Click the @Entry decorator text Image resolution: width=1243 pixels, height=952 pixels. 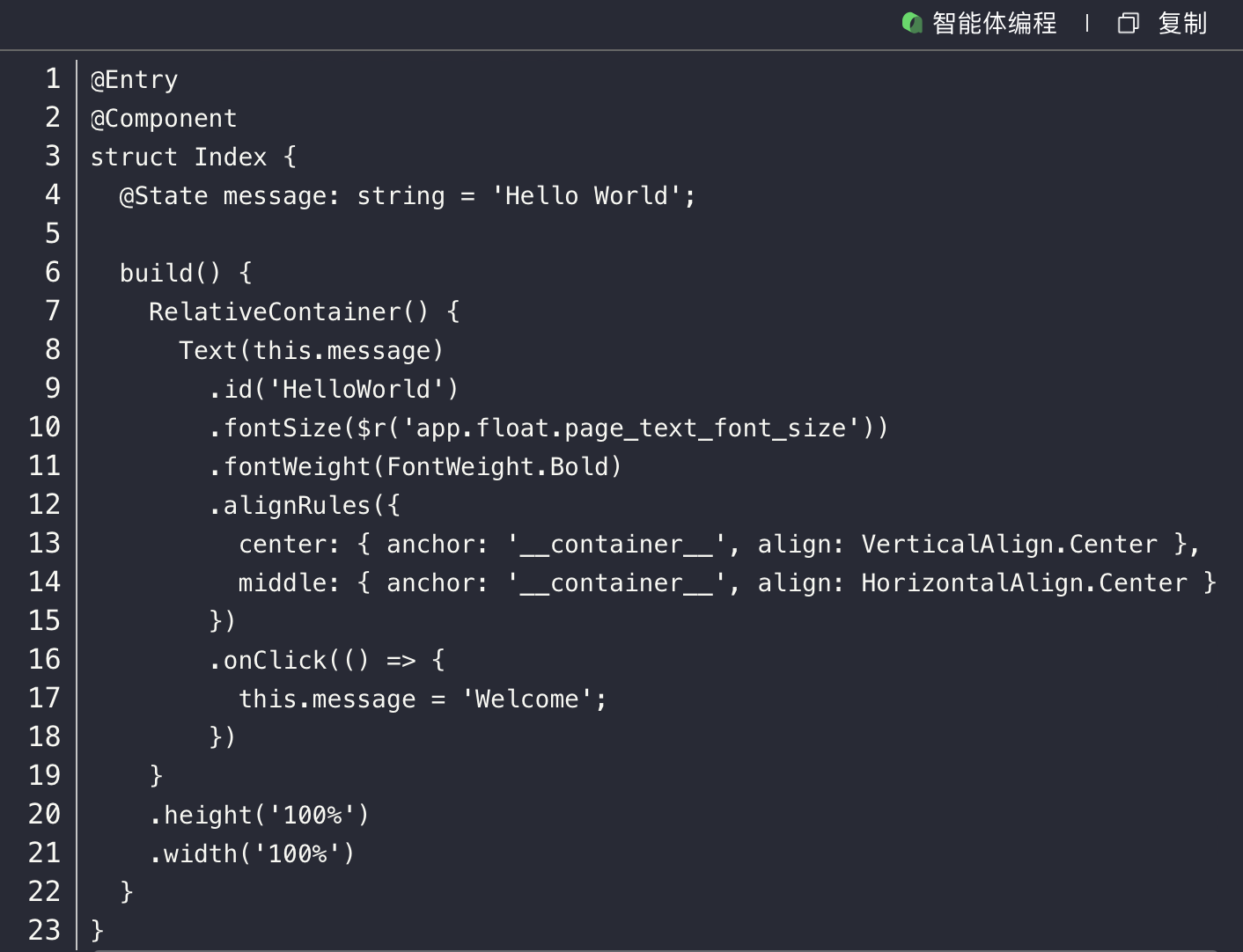click(x=134, y=80)
